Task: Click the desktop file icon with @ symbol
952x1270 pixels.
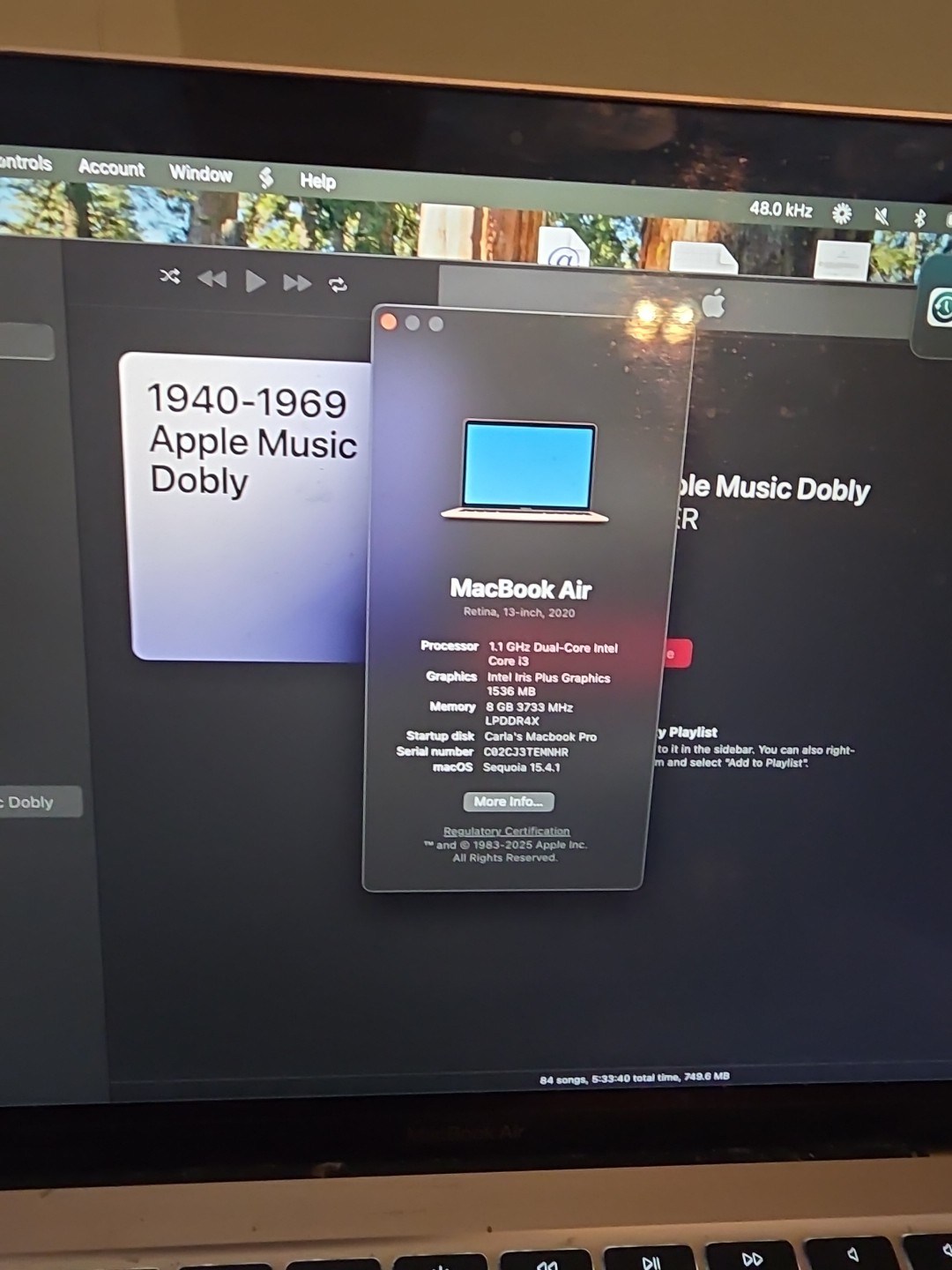Action: pos(563,247)
